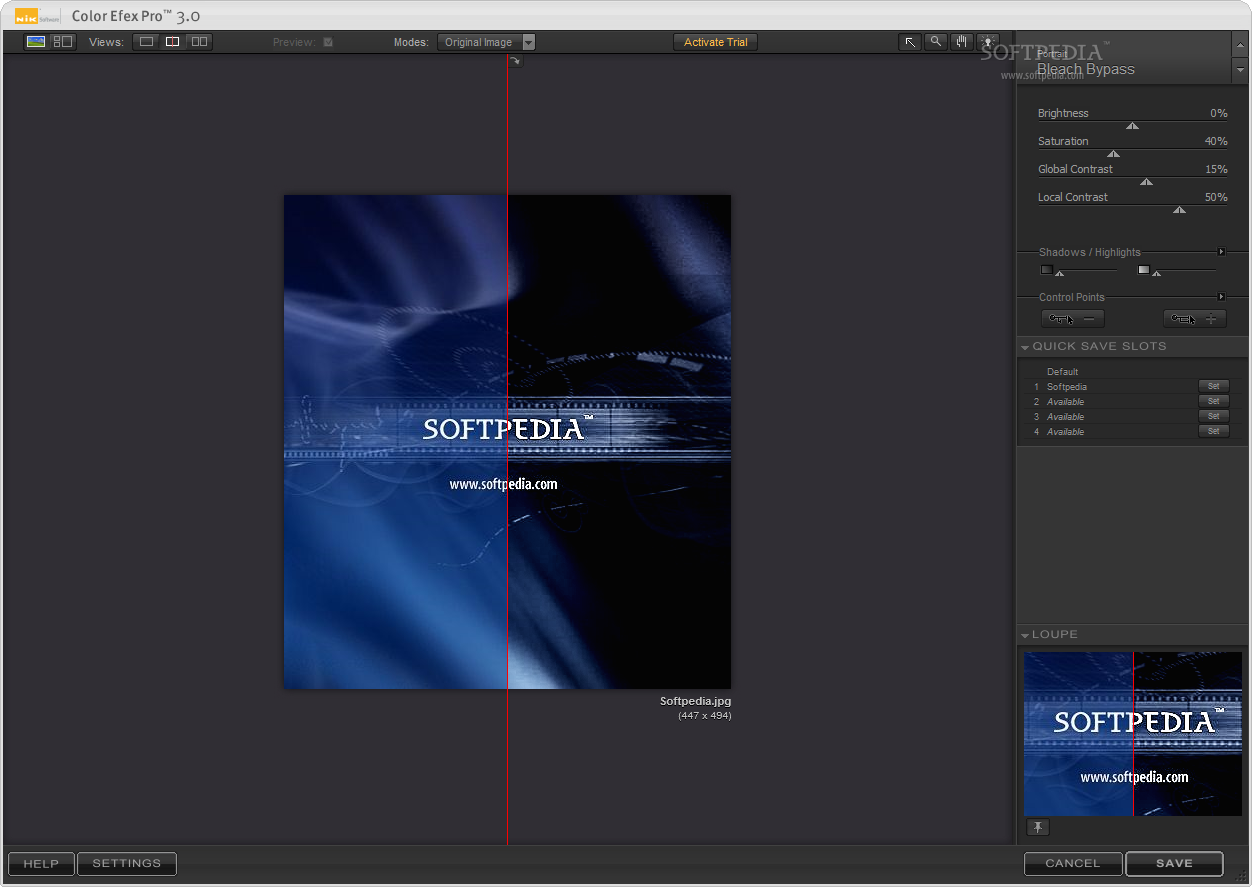This screenshot has width=1252, height=887.
Task: Adjust the Global Contrast slider handle
Action: [x=1147, y=182]
